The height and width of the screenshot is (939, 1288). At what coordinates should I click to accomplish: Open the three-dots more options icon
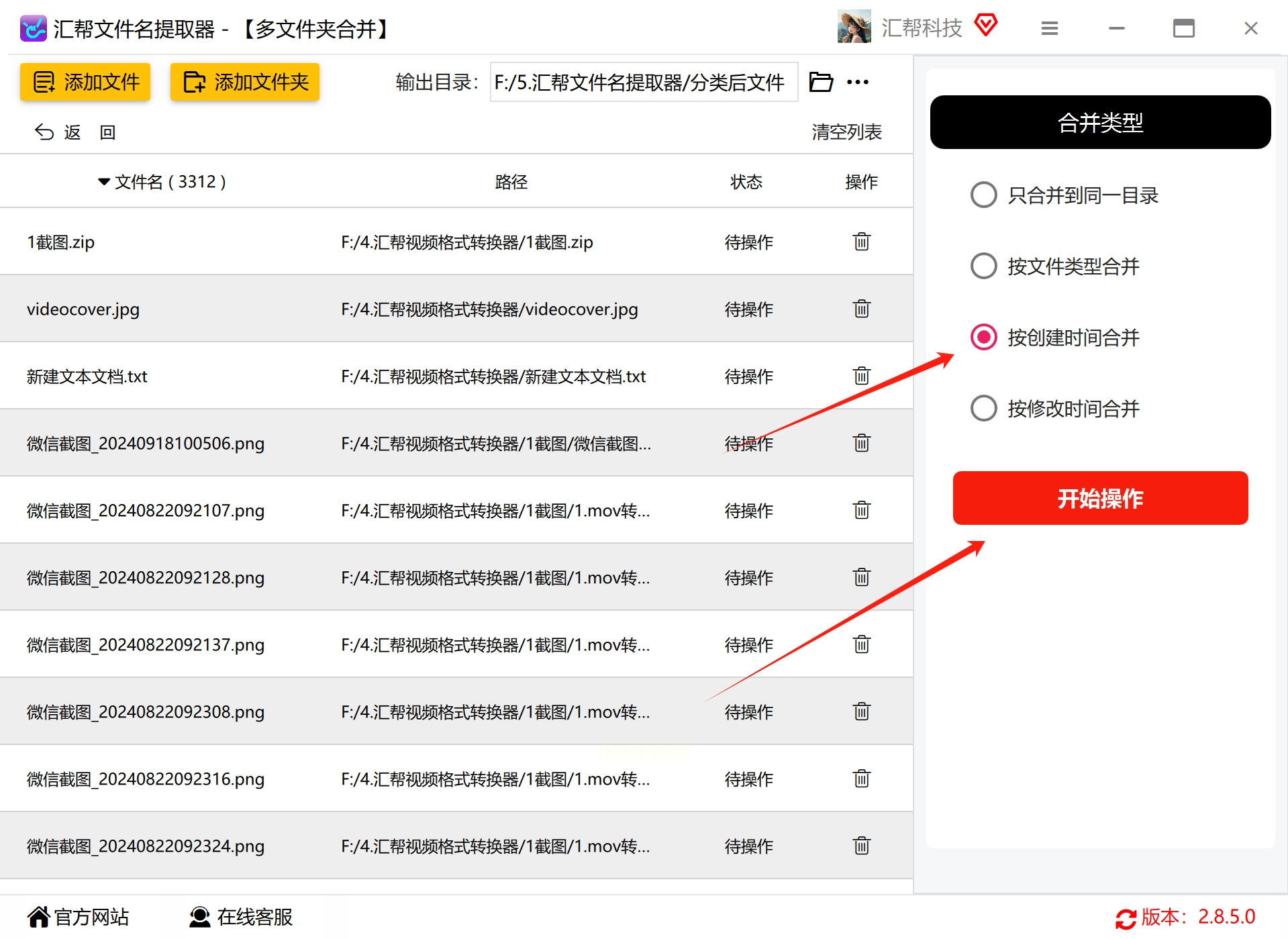tap(858, 82)
